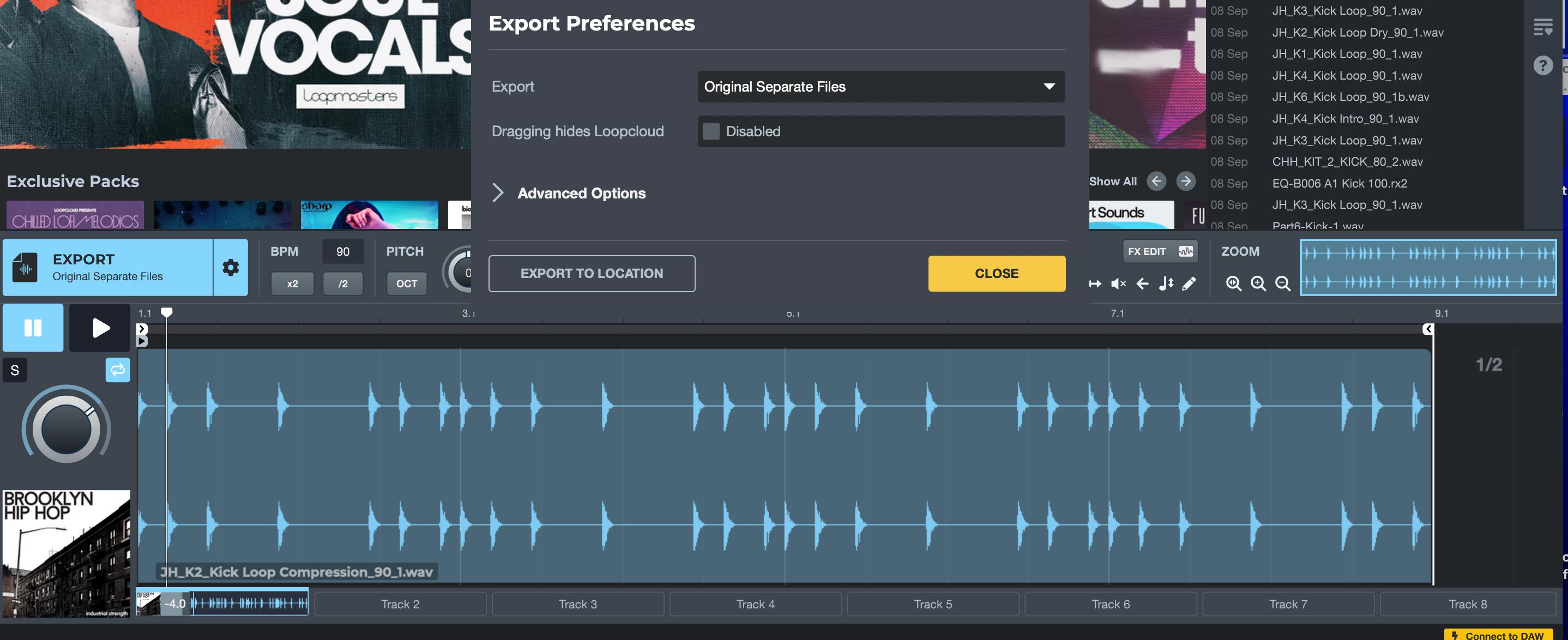Viewport: 1568px width, 640px height.
Task: Click the pitch note shift tool
Action: 1166,283
